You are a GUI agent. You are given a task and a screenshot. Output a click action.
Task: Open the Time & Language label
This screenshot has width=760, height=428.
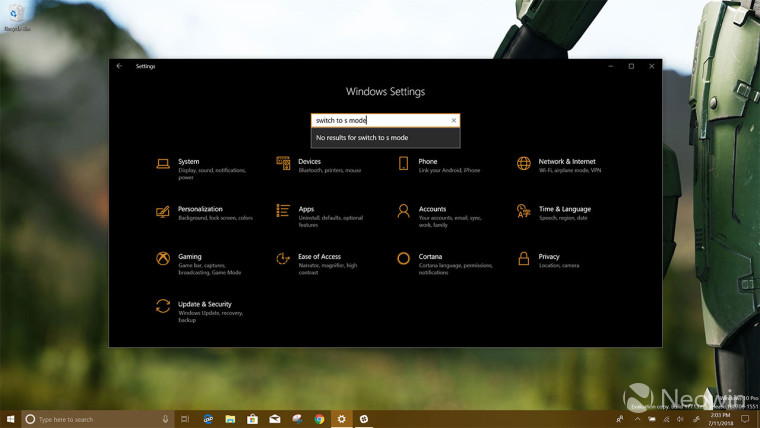click(565, 209)
